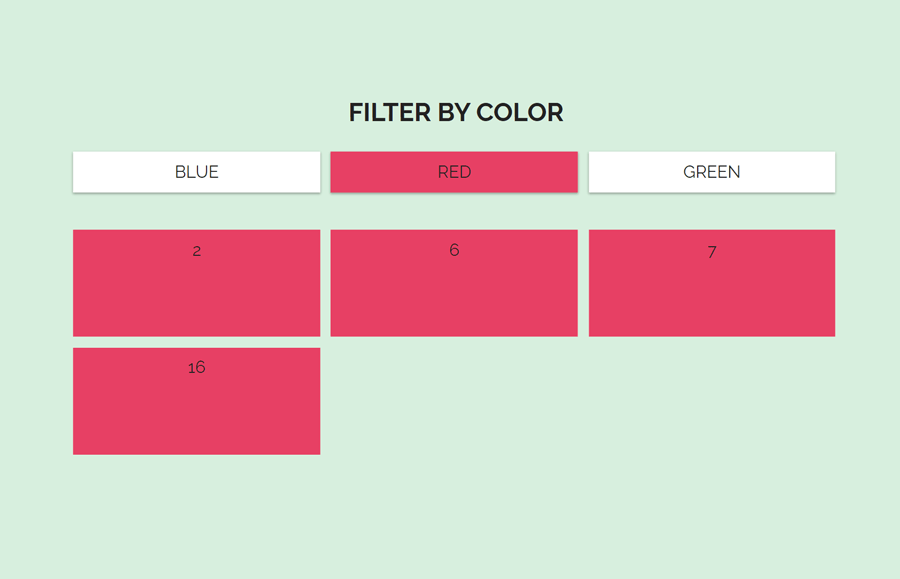Screen dimensions: 900x579
Task: Click the number 6 text label
Action: (x=454, y=249)
